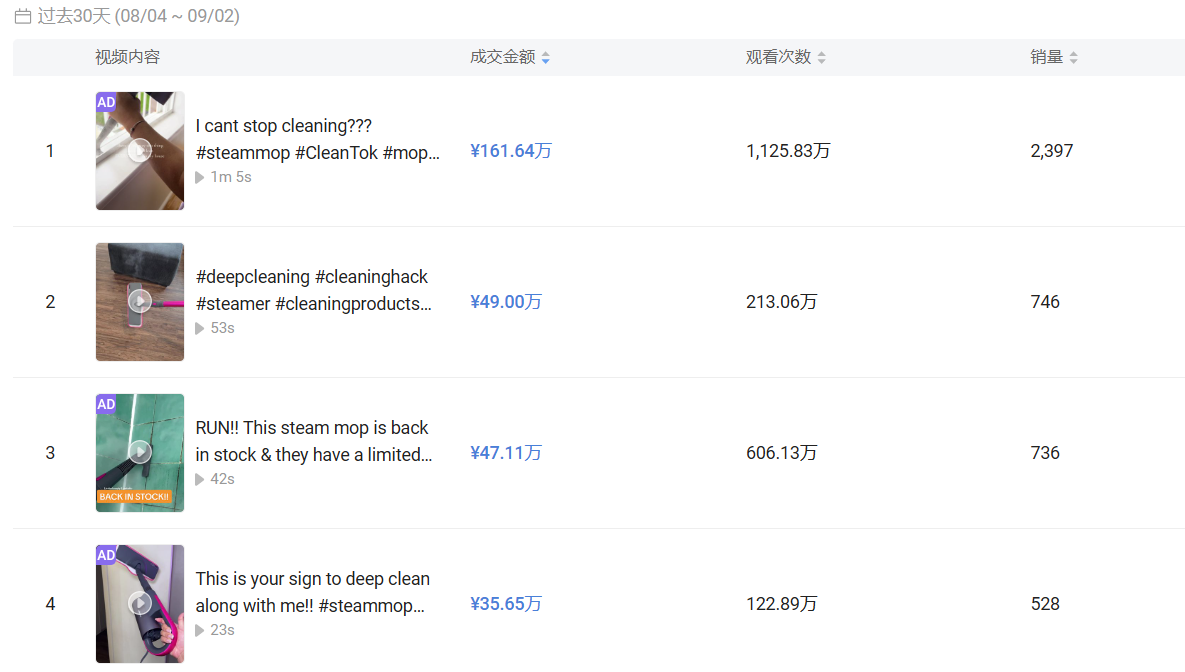Play the 'I cant stop cleaning' video
1185x672 pixels.
140,151
